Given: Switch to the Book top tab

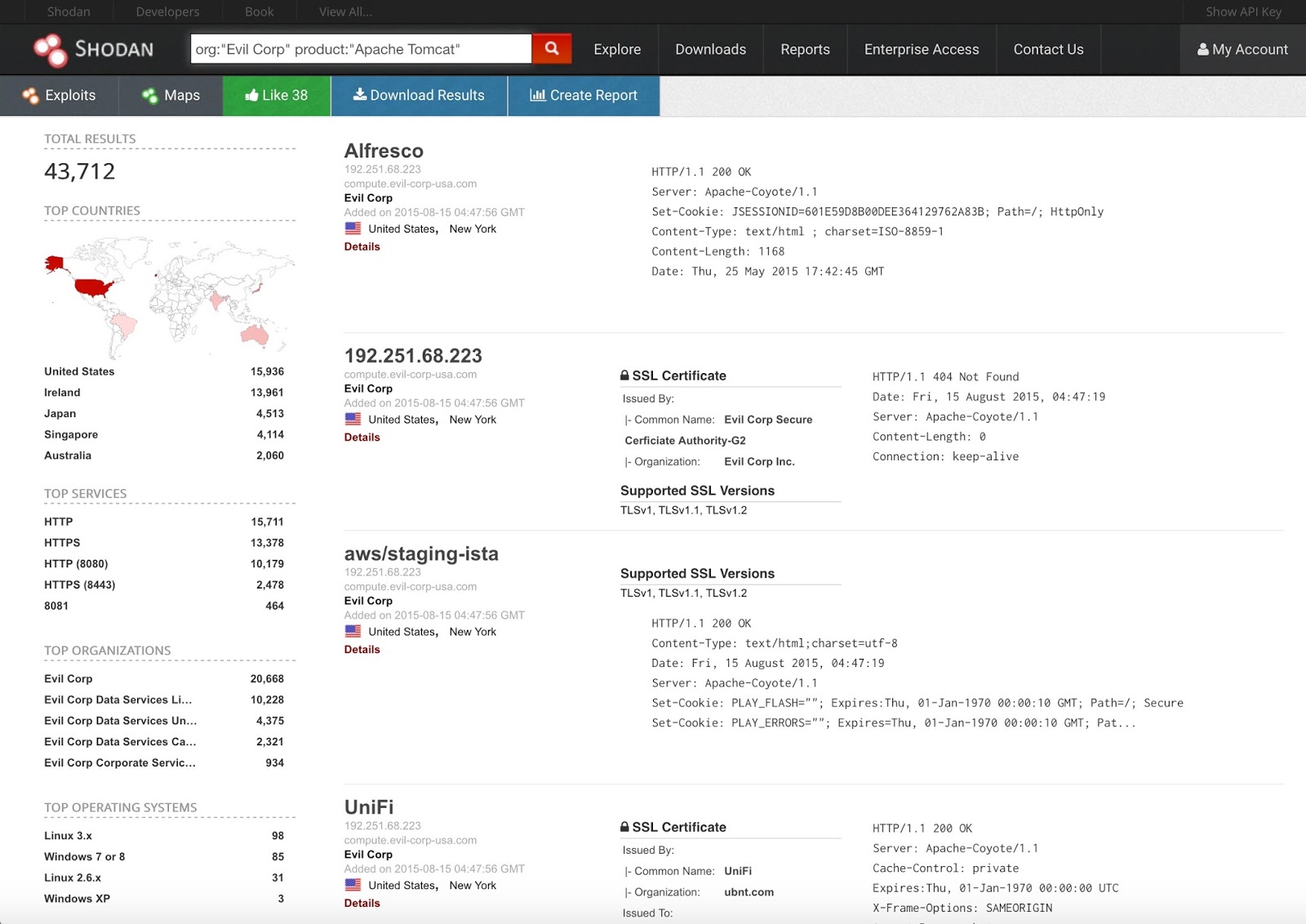Looking at the screenshot, I should click(259, 11).
